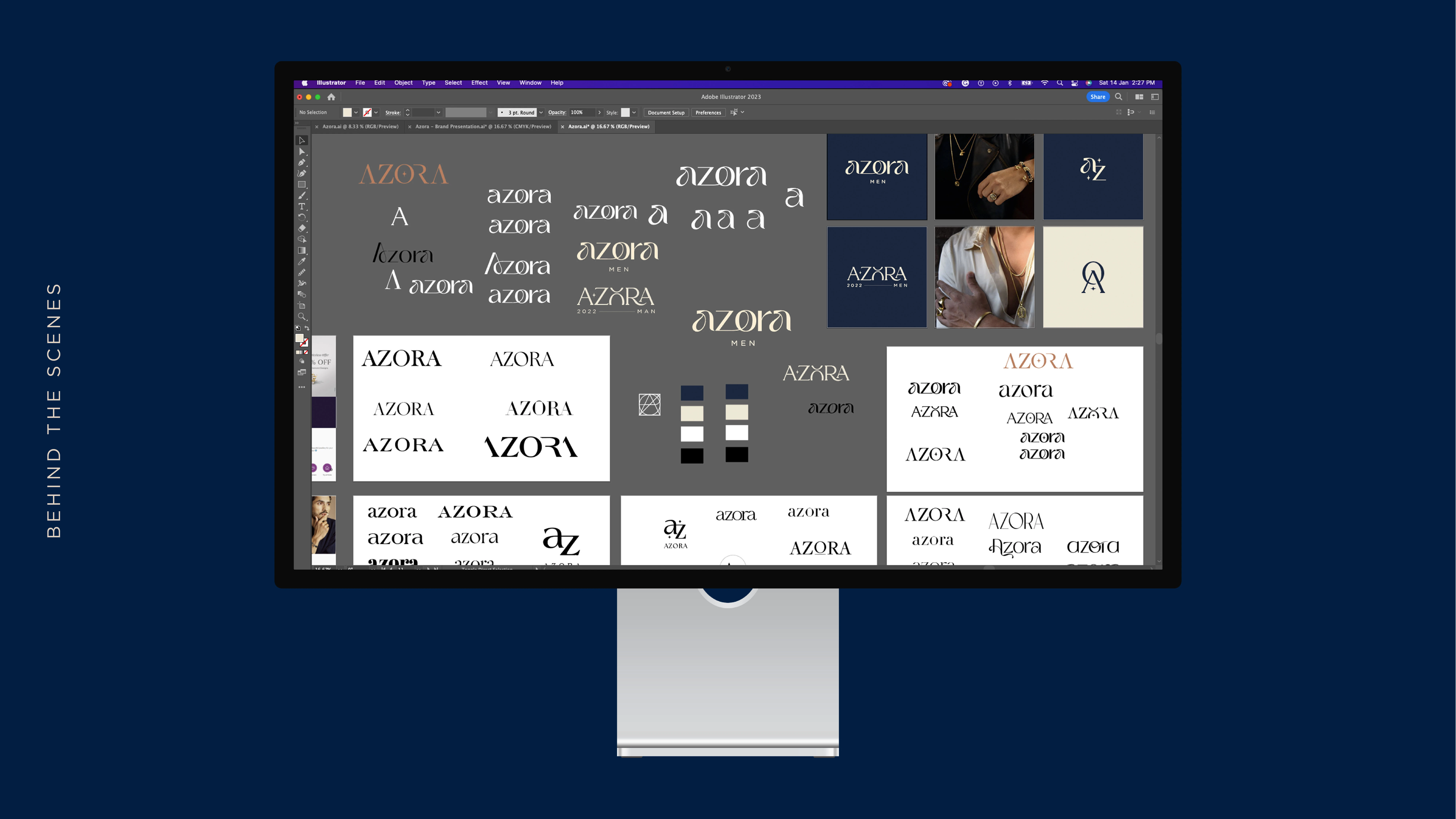Select the Rotate tool
The height and width of the screenshot is (819, 1456).
(x=302, y=217)
